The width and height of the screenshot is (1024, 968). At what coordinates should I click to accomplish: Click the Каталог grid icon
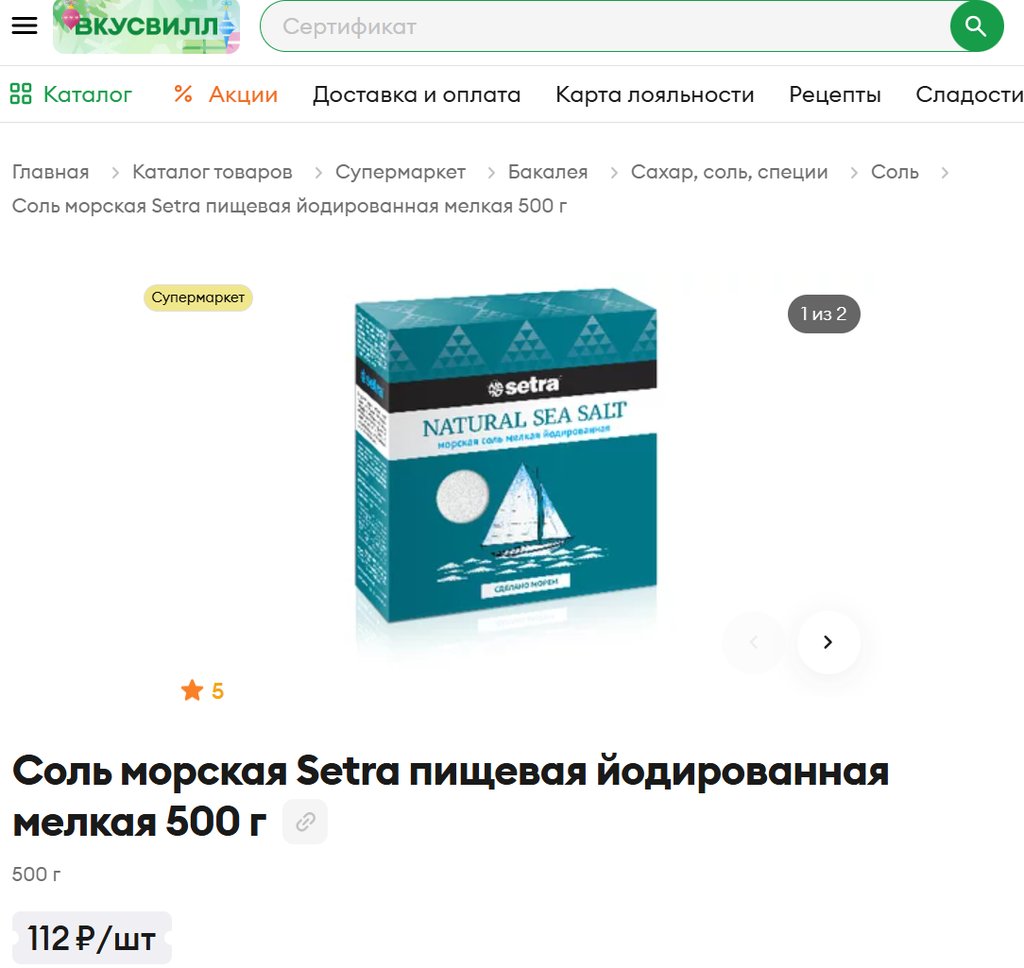(x=21, y=94)
